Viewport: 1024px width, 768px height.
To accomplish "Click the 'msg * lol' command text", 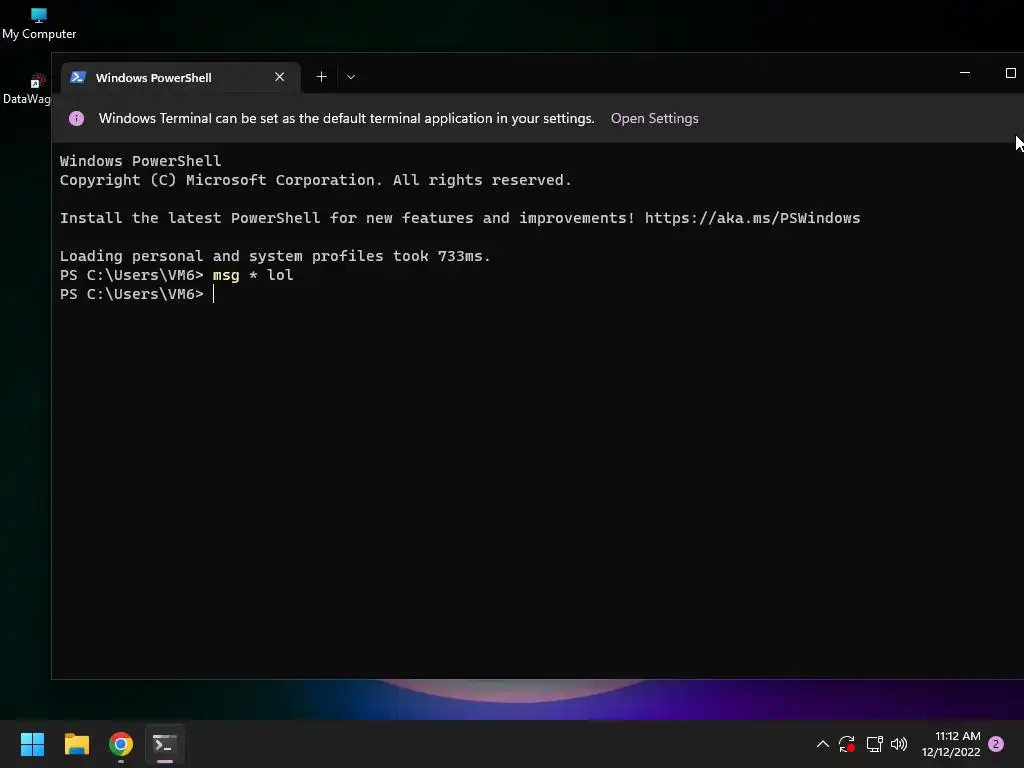I will coord(253,275).
